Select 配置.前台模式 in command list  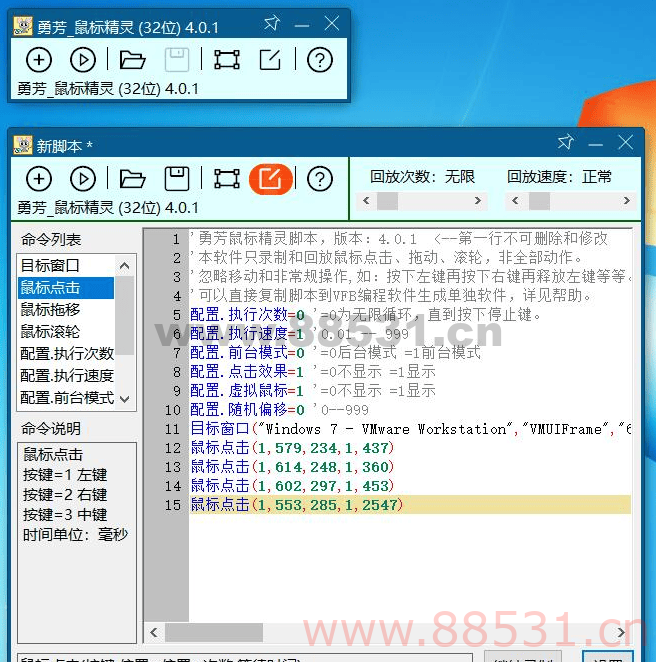coord(66,398)
